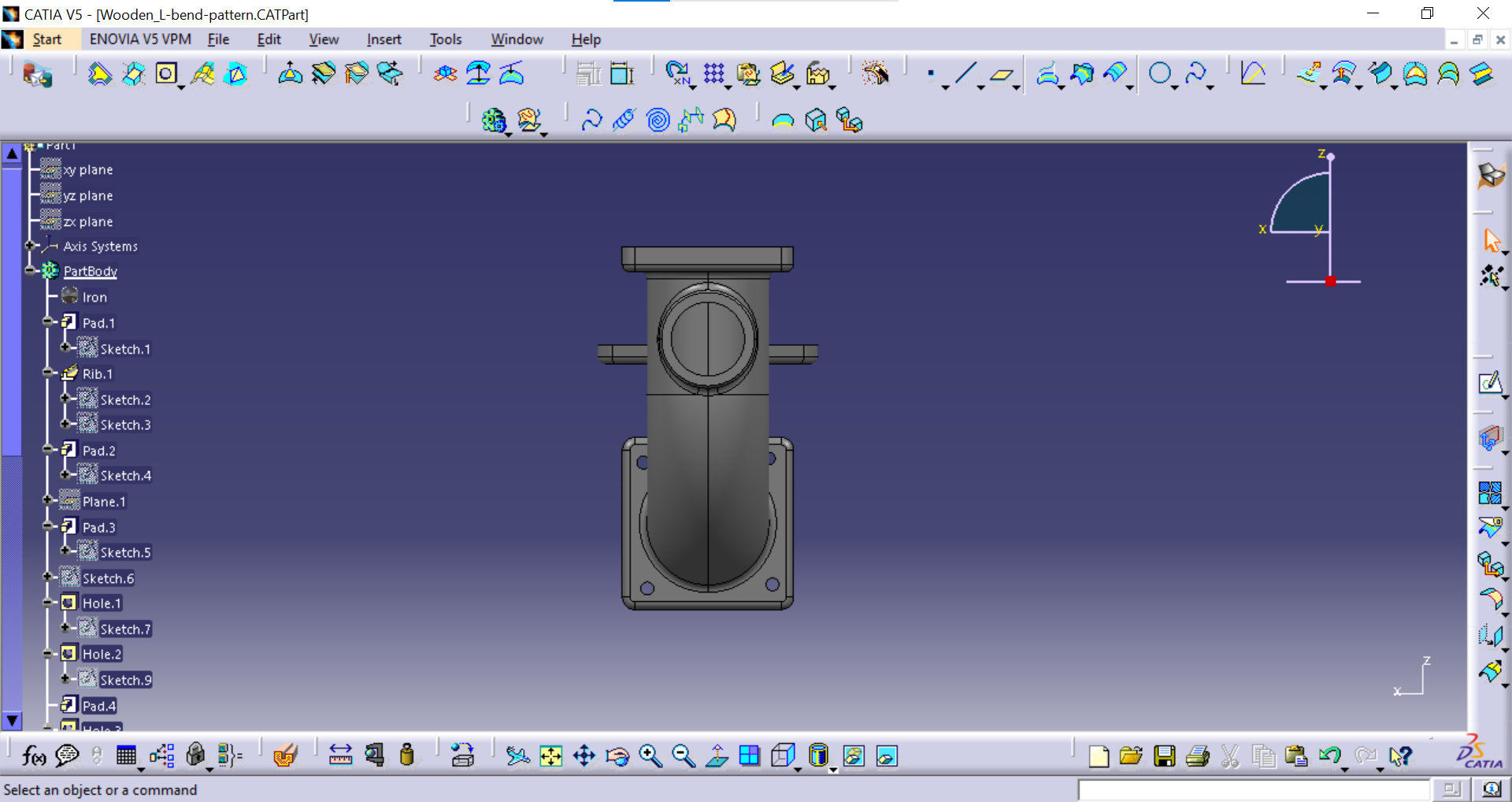Select the Iron material in tree
This screenshot has width=1512, height=802.
pyautogui.click(x=94, y=297)
